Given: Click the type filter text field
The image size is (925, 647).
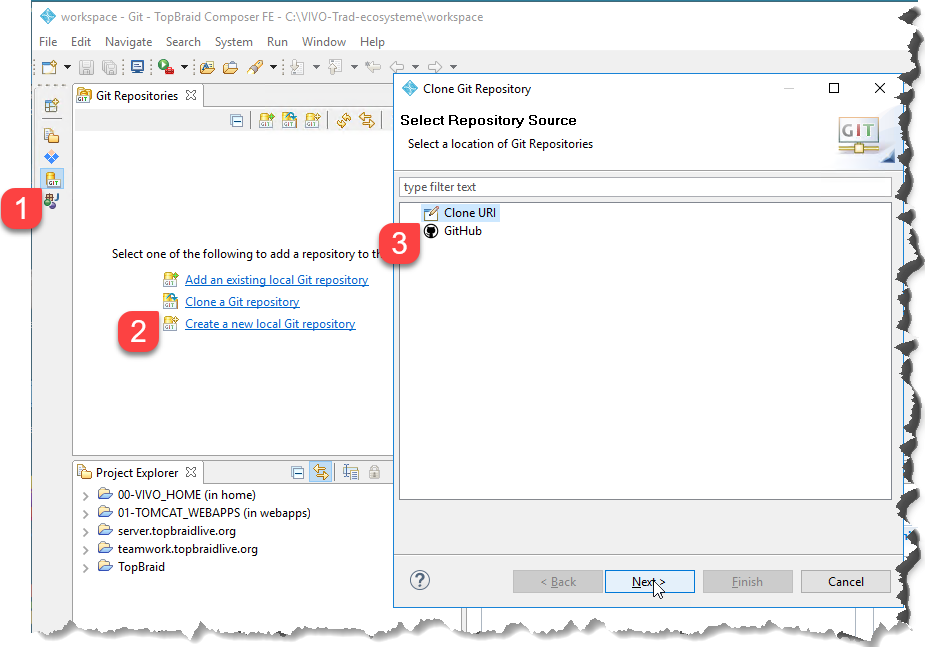Looking at the screenshot, I should [x=645, y=187].
